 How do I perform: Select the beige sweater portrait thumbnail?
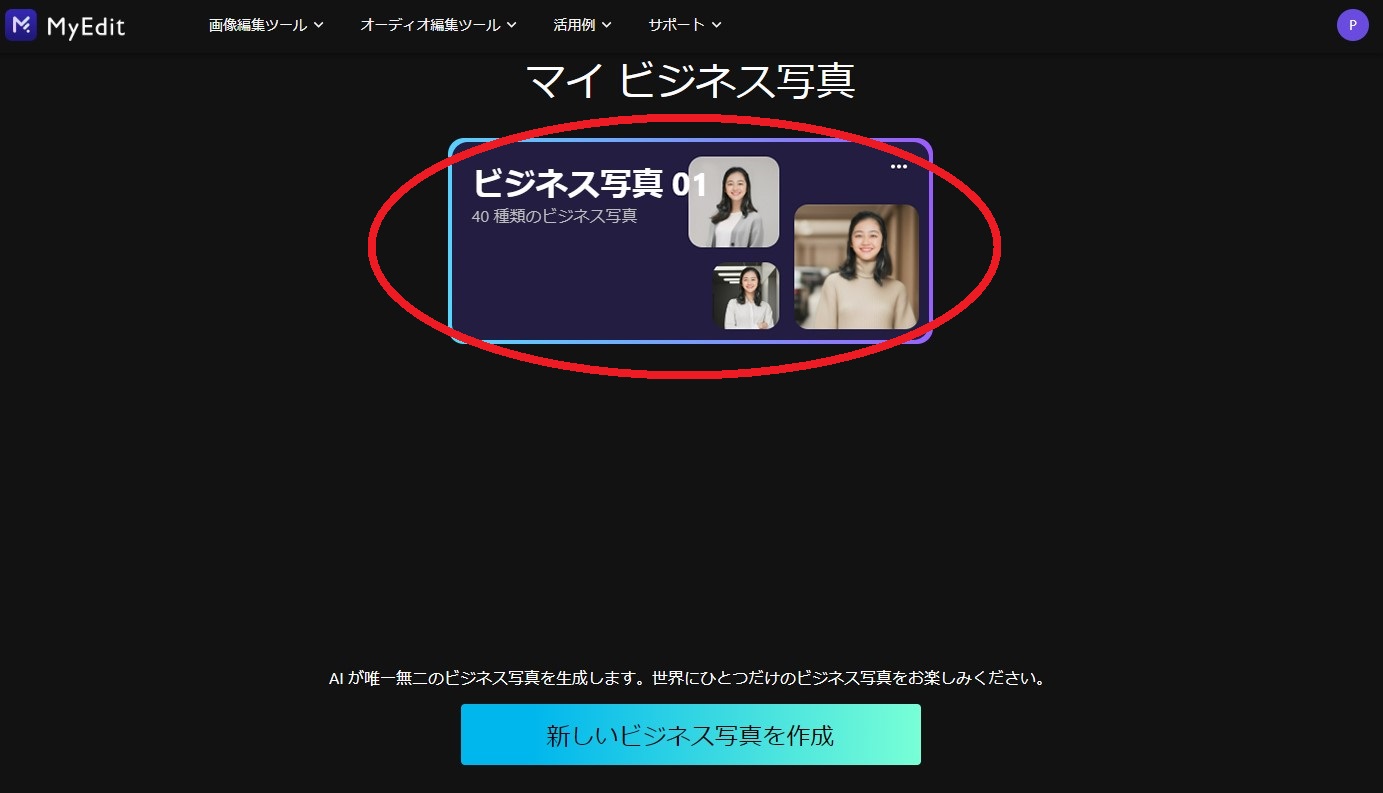[856, 267]
